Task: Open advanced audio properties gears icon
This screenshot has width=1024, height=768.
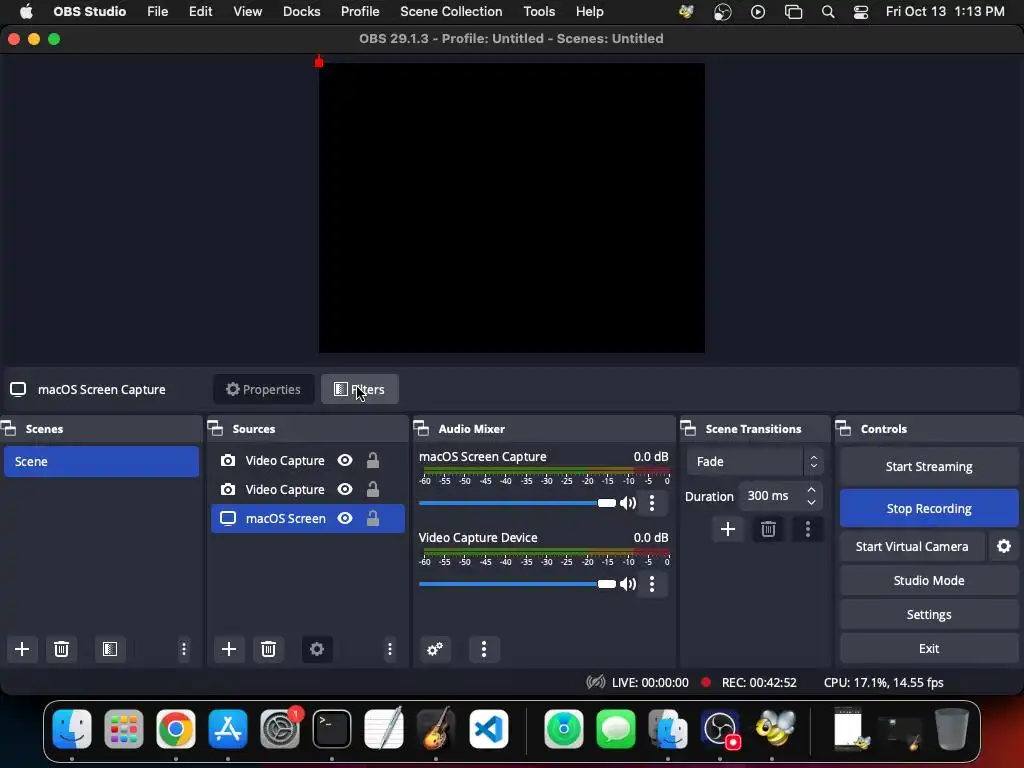Action: [x=435, y=648]
